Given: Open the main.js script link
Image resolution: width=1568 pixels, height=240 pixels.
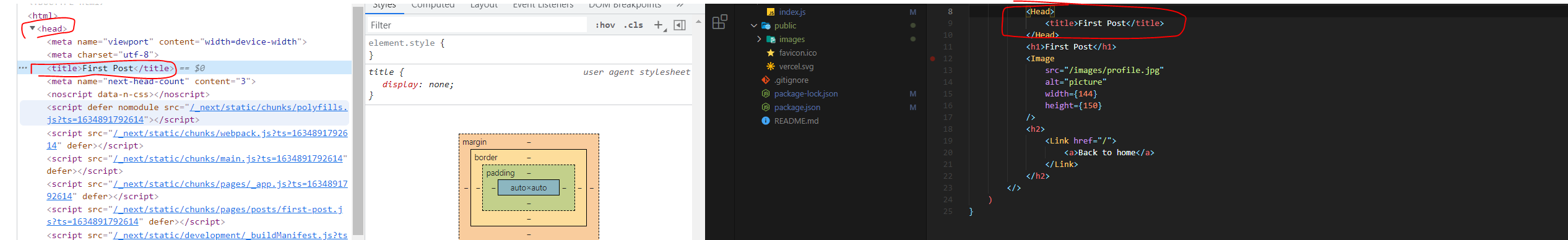Looking at the screenshot, I should (228, 158).
